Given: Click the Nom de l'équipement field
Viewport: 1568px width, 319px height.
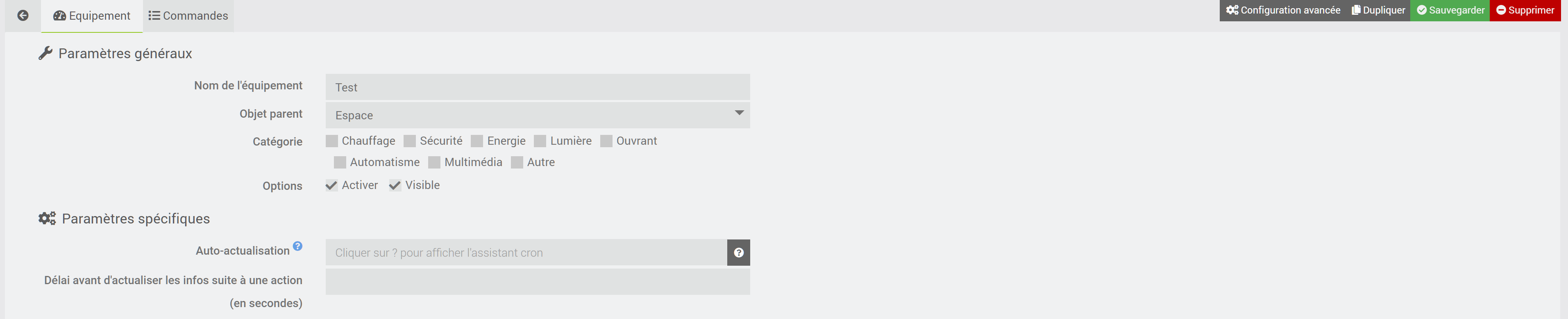Looking at the screenshot, I should (537, 87).
